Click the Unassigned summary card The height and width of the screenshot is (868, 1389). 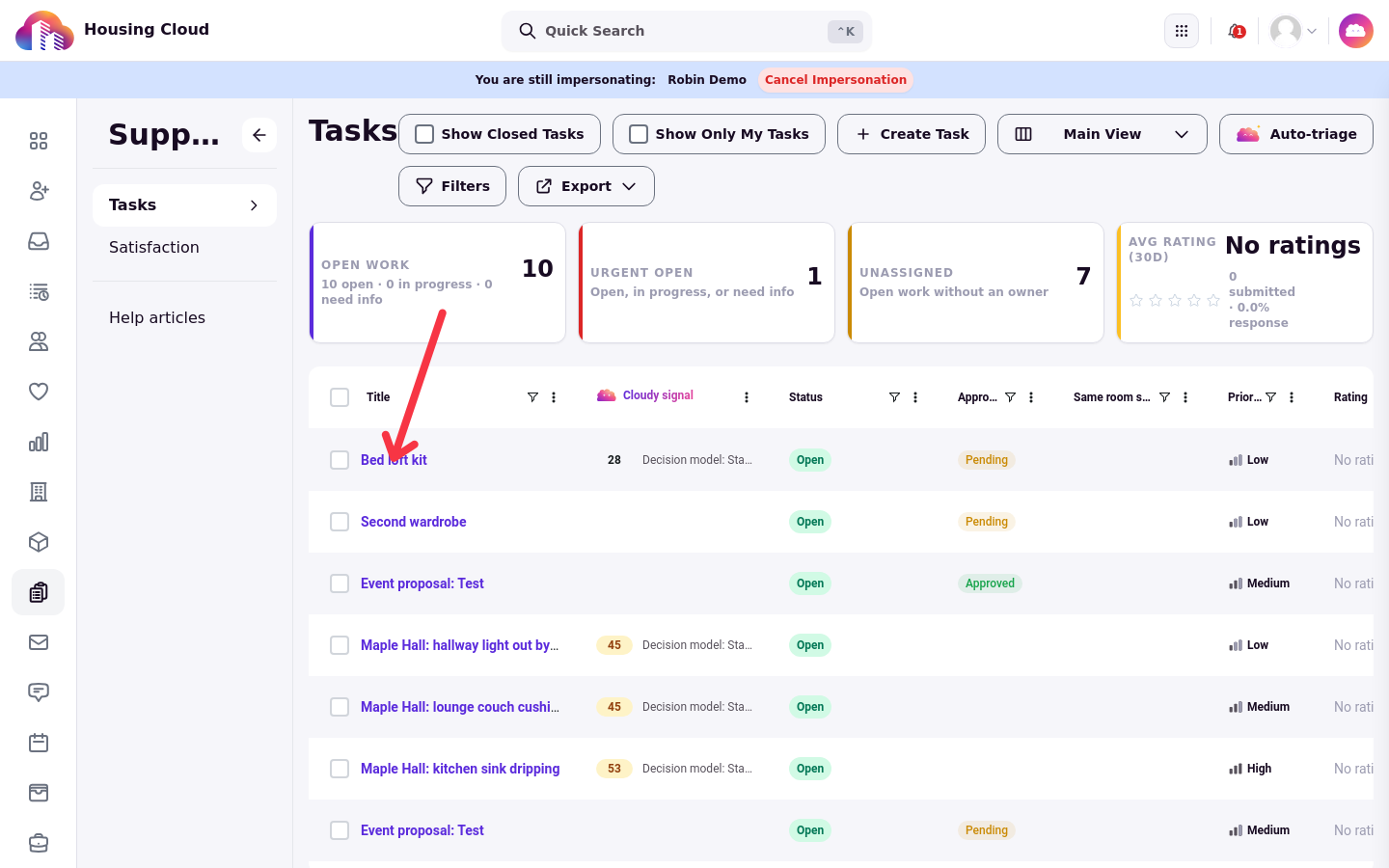pyautogui.click(x=975, y=283)
